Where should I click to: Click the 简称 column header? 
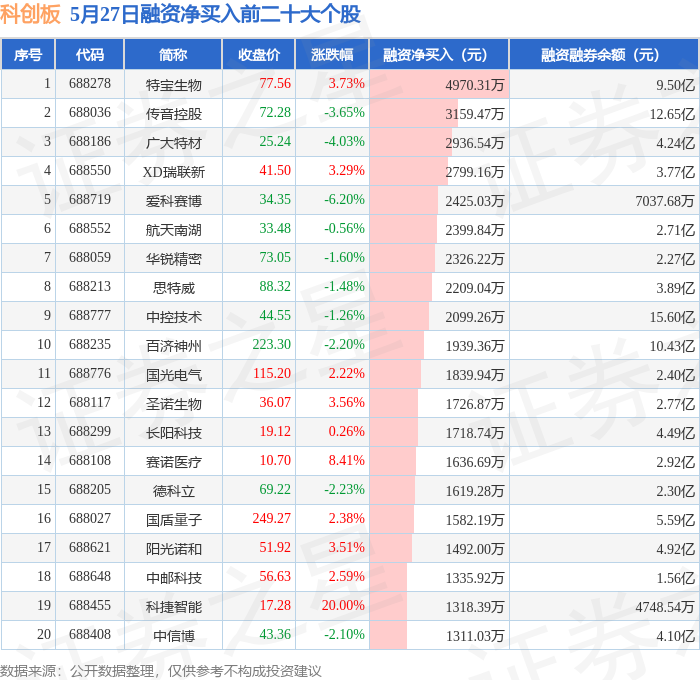[173, 54]
